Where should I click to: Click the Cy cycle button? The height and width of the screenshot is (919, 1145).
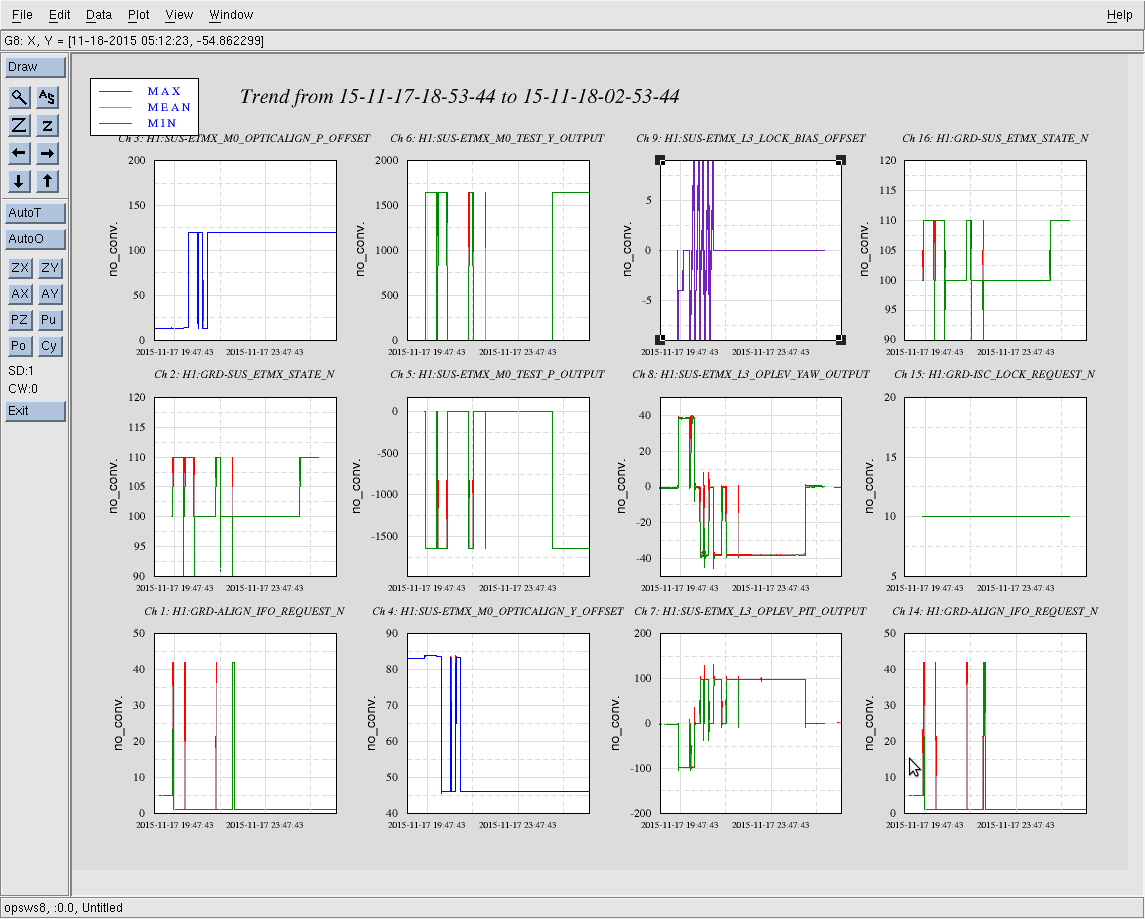pos(49,346)
